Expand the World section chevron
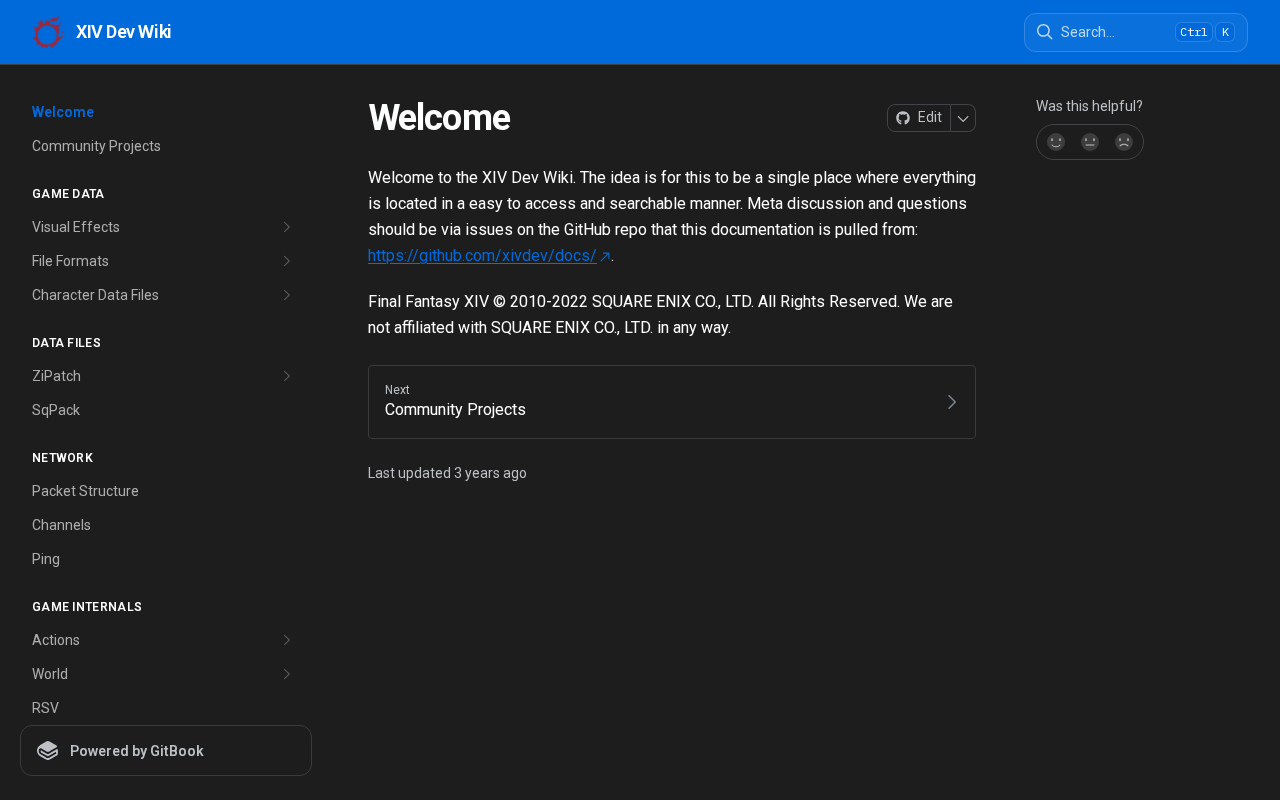Viewport: 1280px width, 800px height. (286, 674)
